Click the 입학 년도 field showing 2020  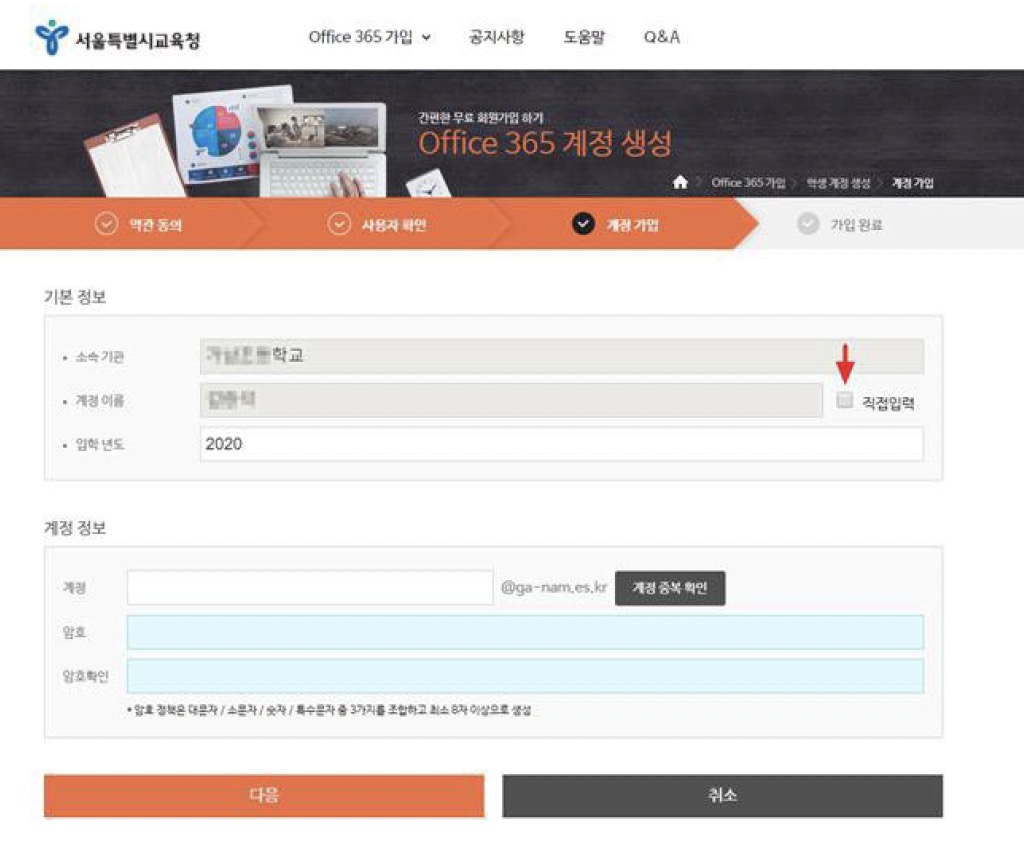tap(562, 444)
